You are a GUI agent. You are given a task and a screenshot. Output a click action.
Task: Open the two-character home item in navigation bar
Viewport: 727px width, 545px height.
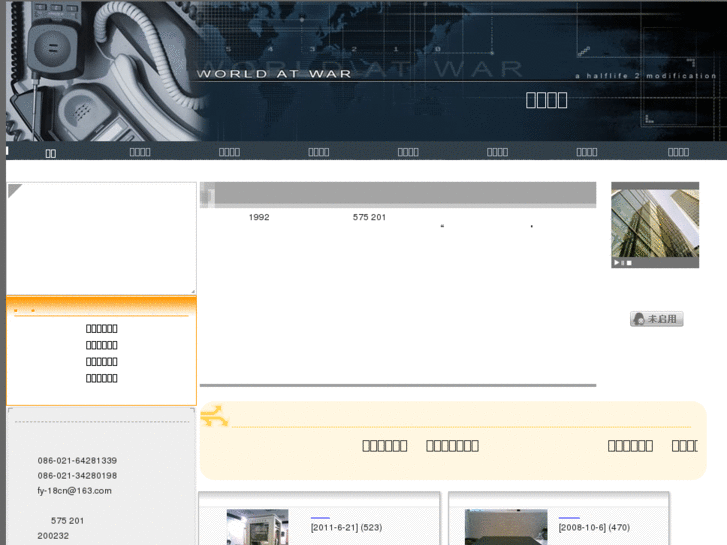click(51, 153)
